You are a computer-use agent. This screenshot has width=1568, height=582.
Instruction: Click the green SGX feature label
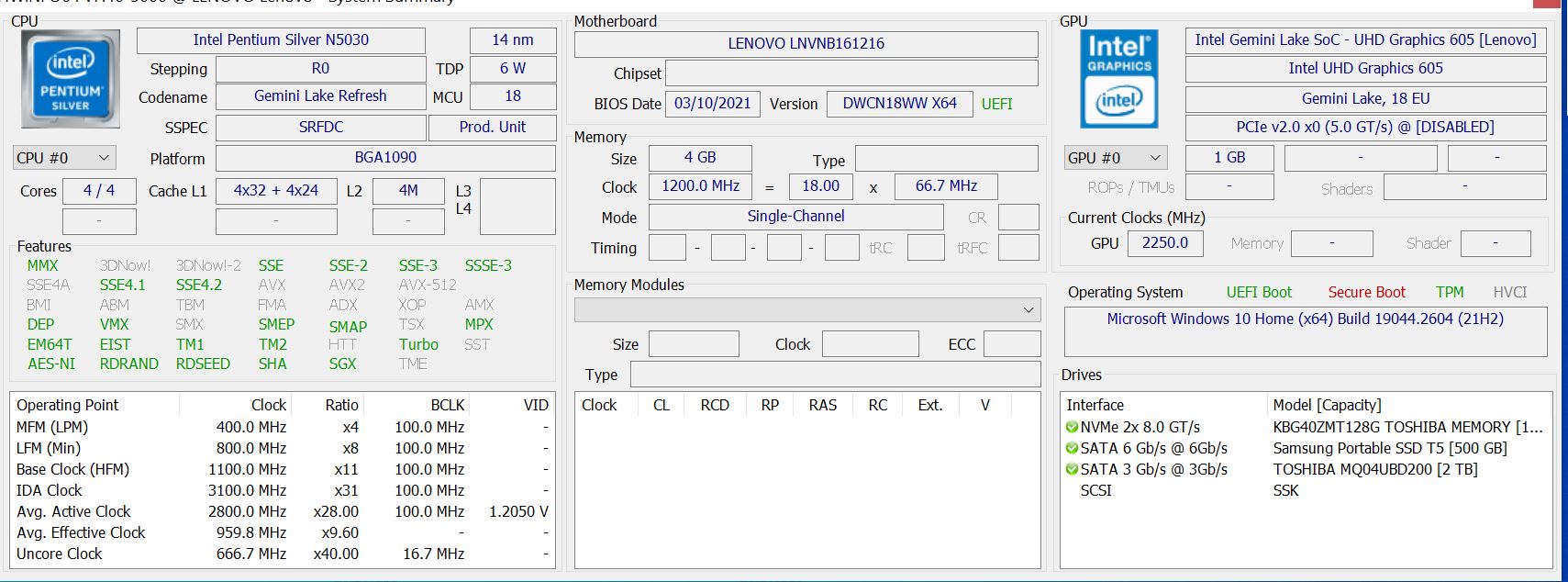(x=342, y=364)
